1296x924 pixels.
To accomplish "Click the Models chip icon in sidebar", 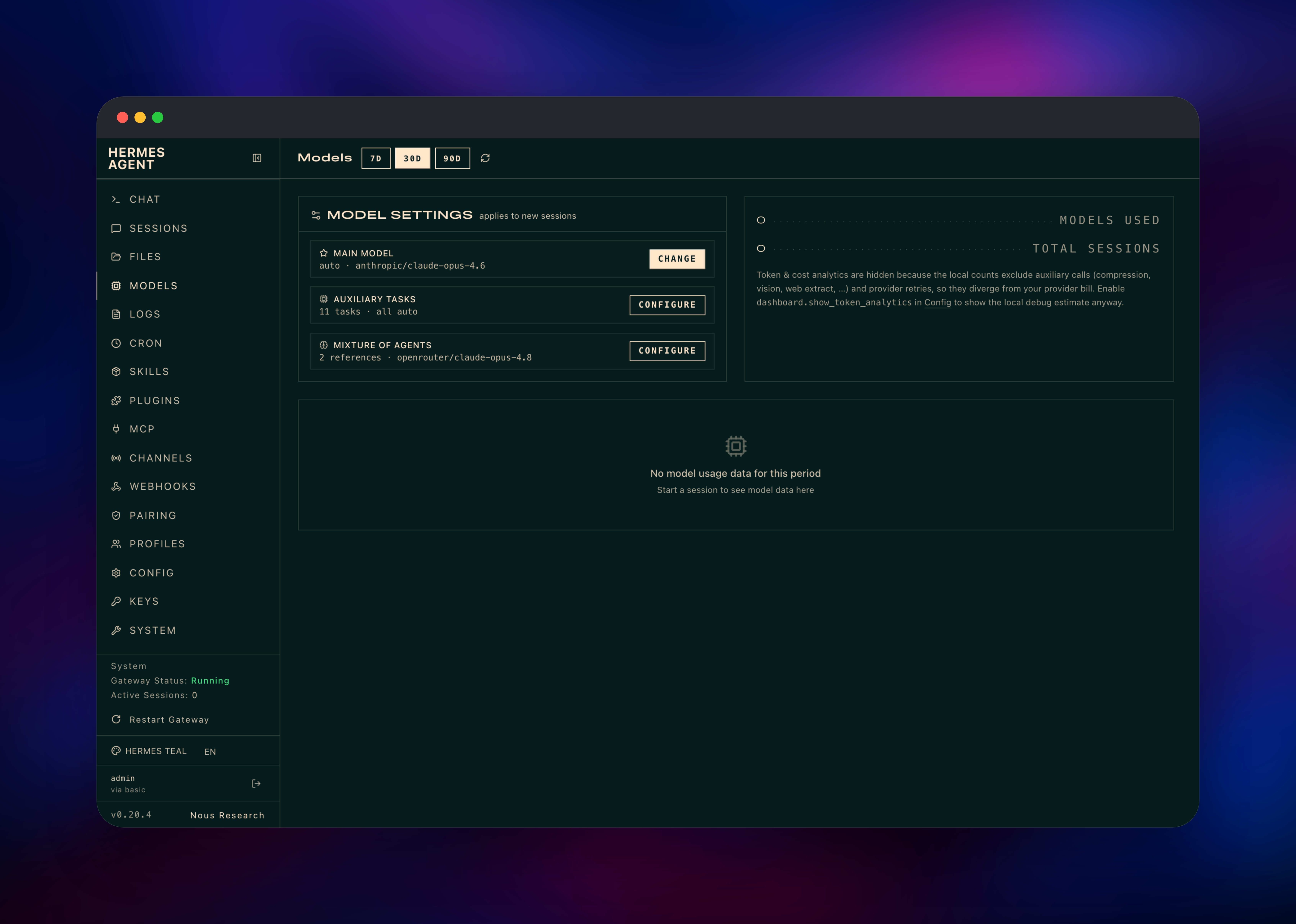I will (x=116, y=286).
